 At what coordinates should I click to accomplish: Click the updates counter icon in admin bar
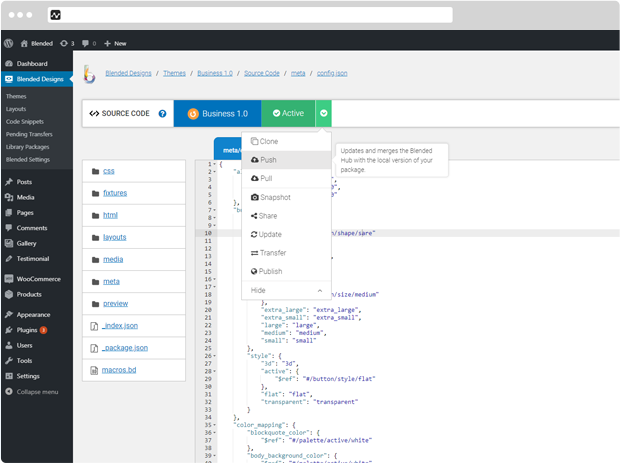pyautogui.click(x=65, y=44)
